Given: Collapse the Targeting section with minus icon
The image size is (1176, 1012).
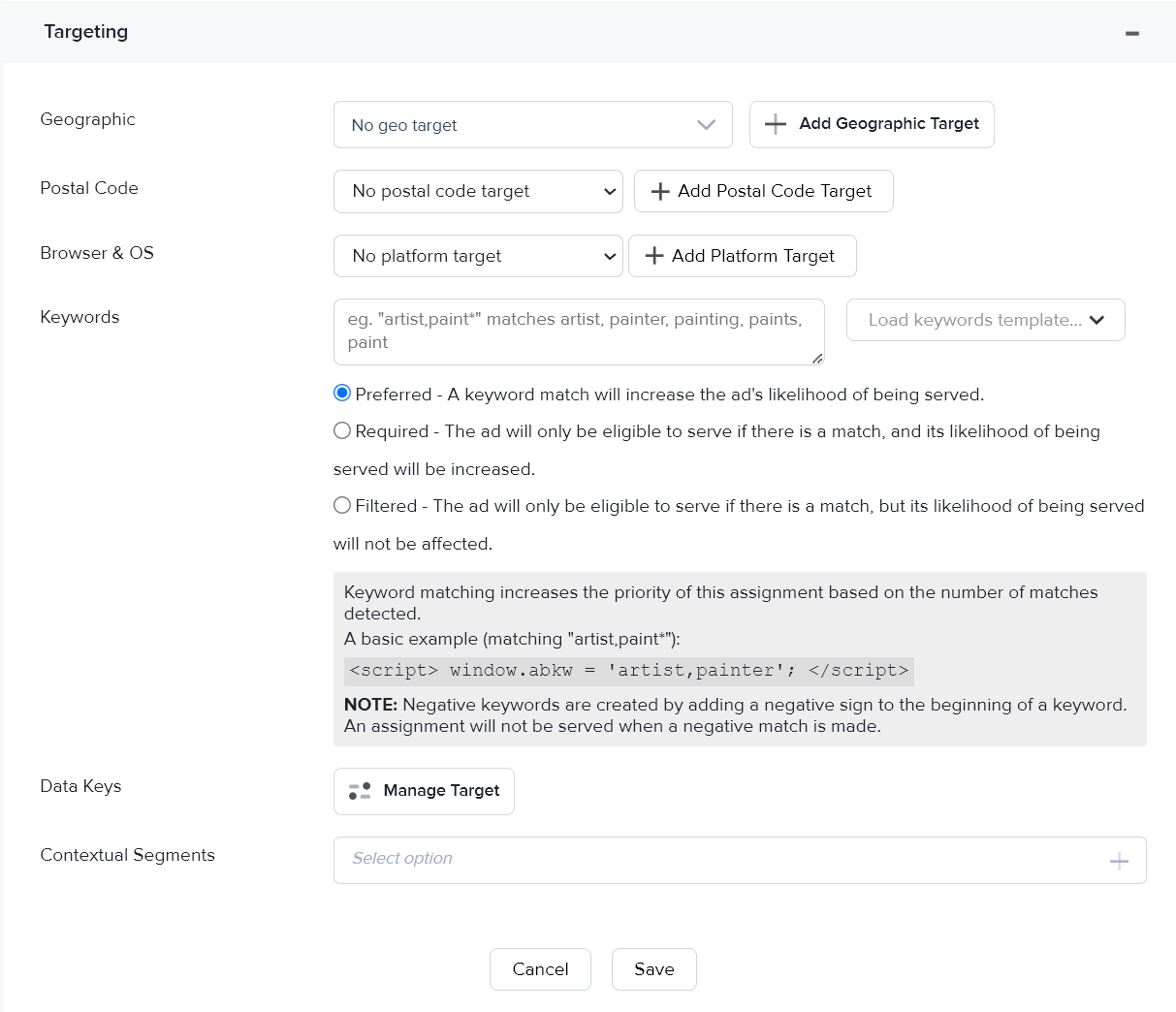Looking at the screenshot, I should point(1131,33).
